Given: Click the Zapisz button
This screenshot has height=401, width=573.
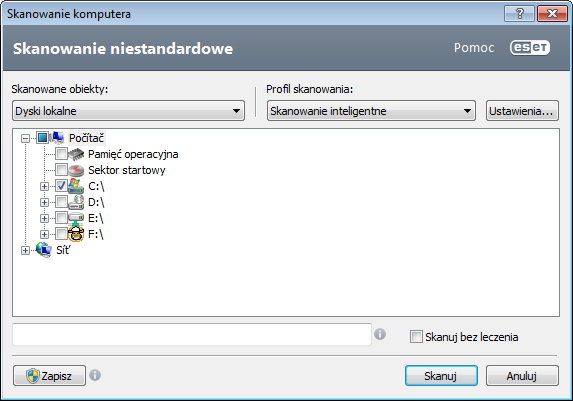Looking at the screenshot, I should pyautogui.click(x=49, y=375).
